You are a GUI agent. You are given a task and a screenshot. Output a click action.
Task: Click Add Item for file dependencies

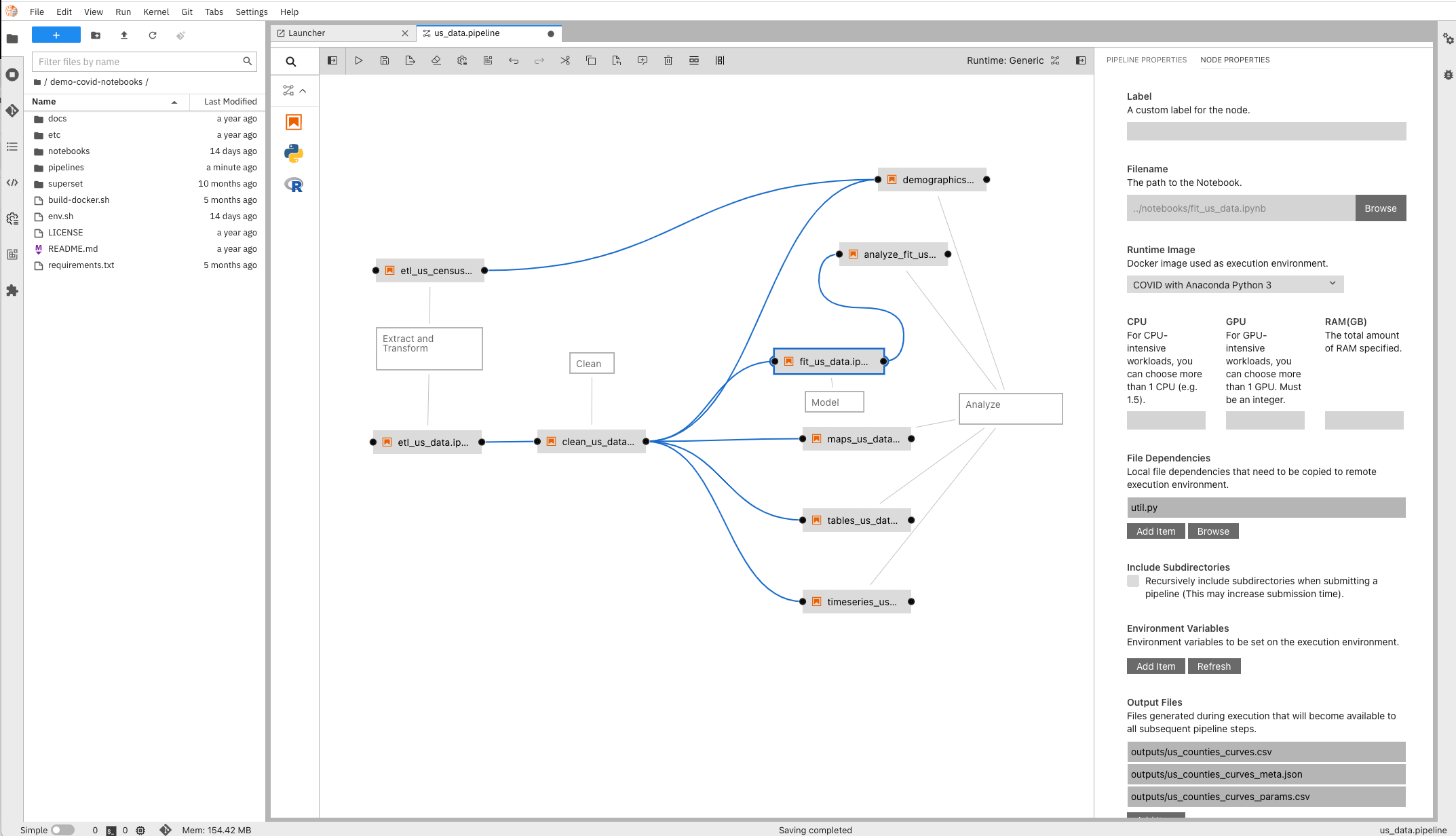point(1155,531)
